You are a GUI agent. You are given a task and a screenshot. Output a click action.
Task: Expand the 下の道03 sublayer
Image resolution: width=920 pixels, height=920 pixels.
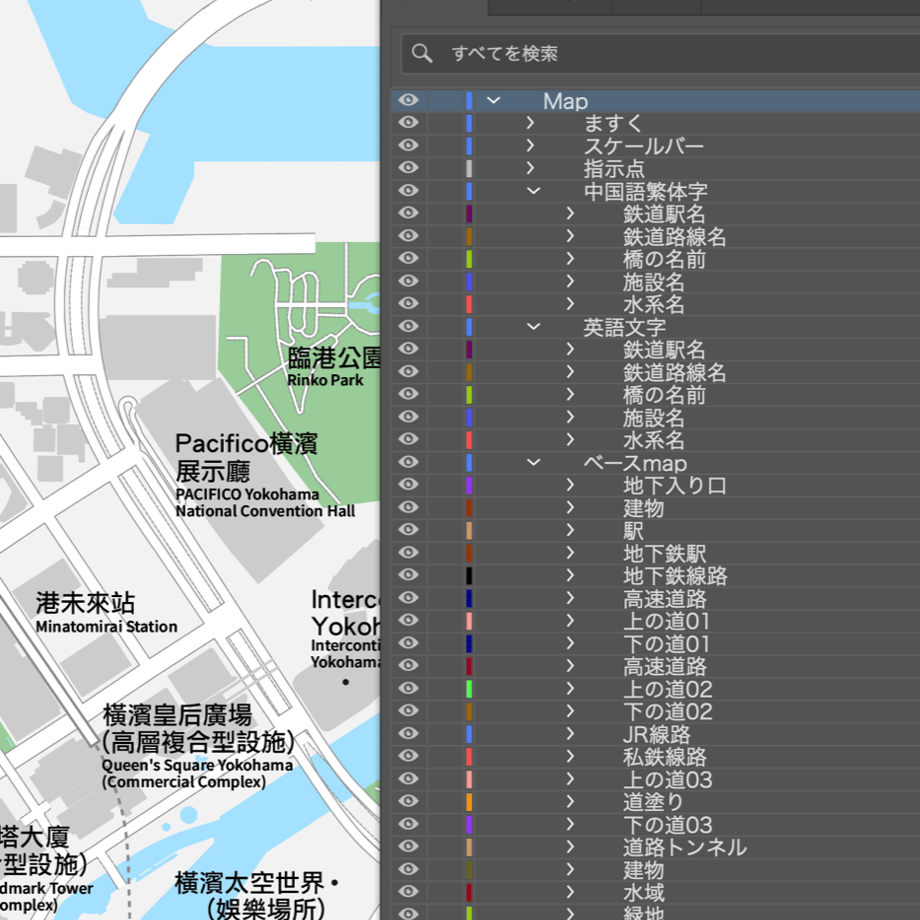click(570, 824)
